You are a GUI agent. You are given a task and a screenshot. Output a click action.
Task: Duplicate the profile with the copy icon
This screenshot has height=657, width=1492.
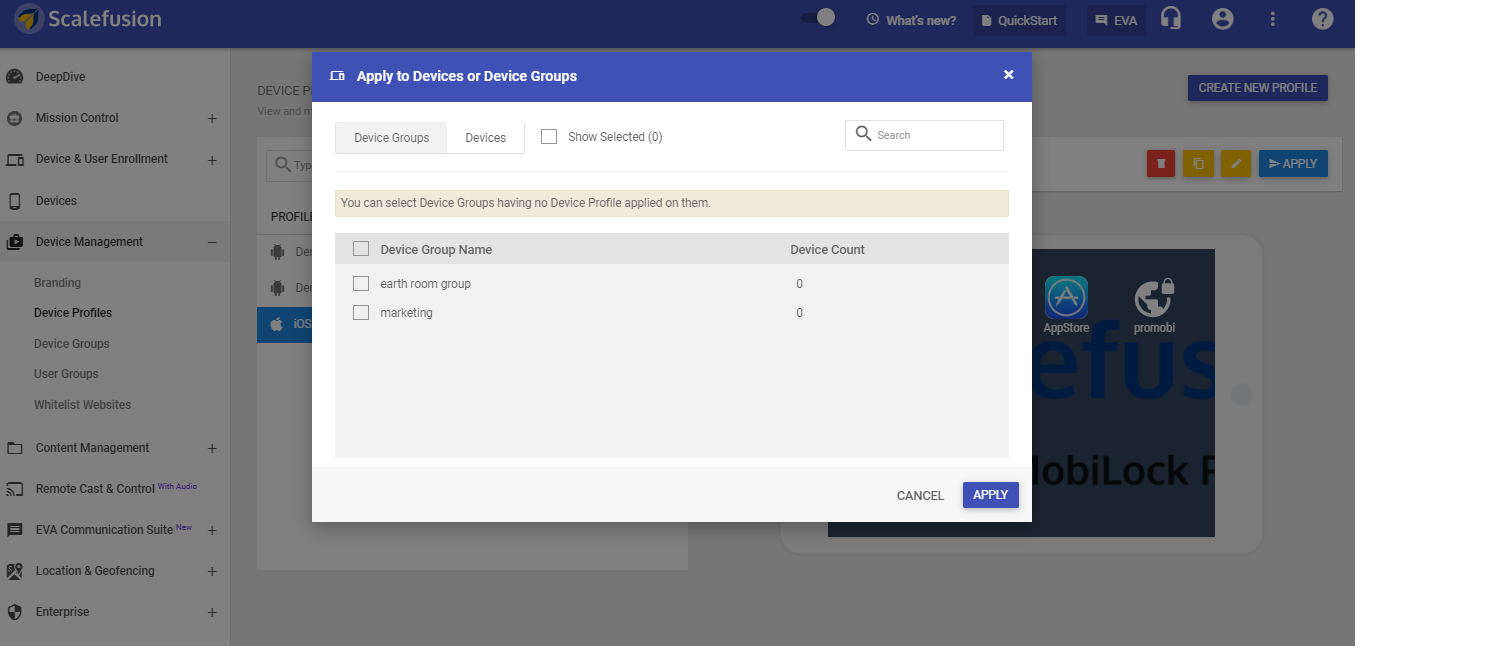click(1198, 163)
